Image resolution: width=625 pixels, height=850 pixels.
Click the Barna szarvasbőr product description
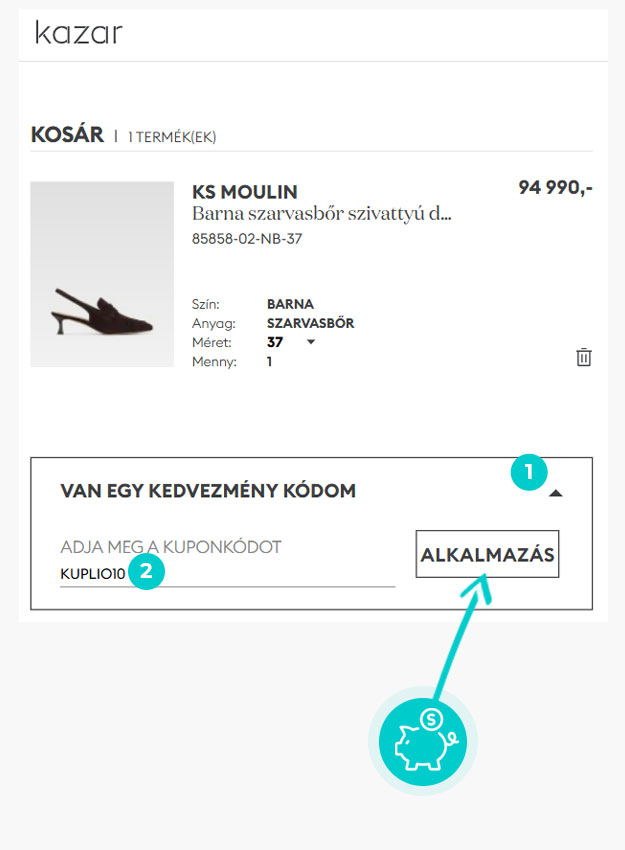click(x=321, y=214)
